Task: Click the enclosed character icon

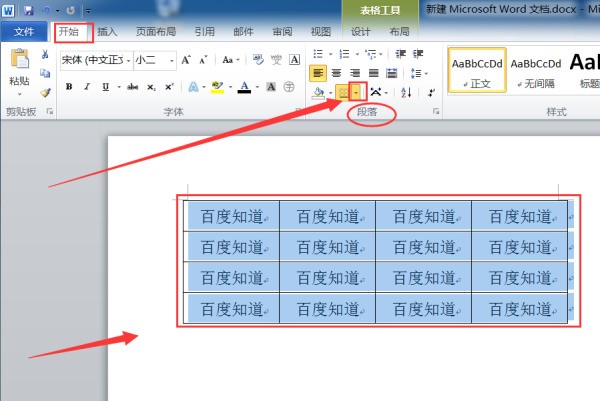Action: point(289,87)
